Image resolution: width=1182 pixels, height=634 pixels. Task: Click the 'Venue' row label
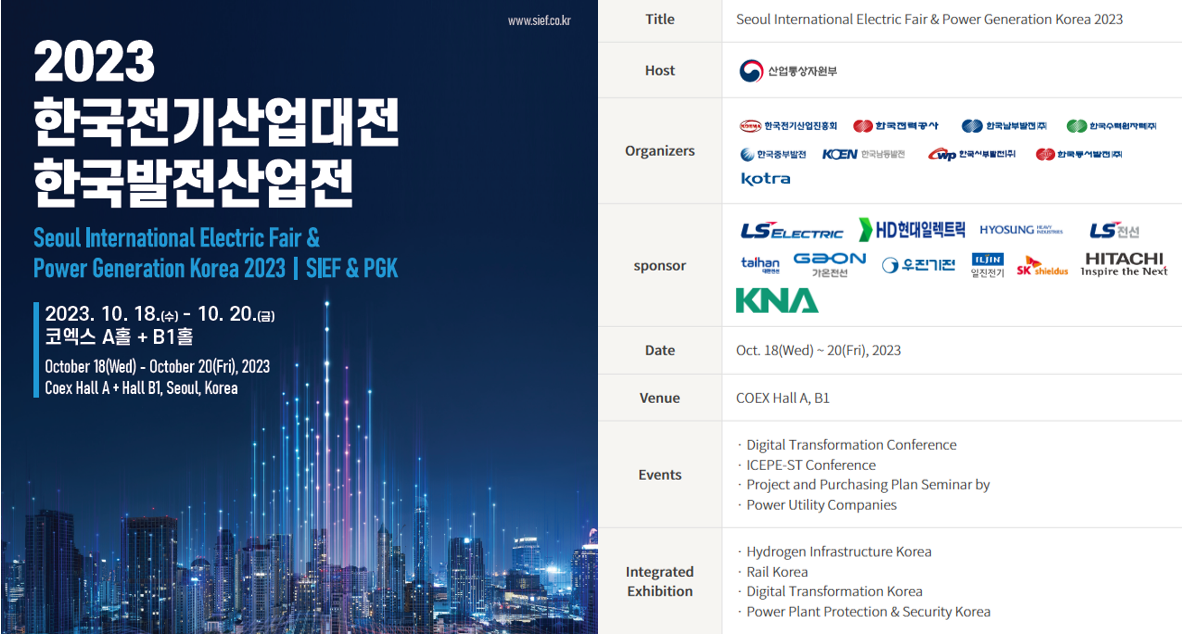[x=660, y=398]
